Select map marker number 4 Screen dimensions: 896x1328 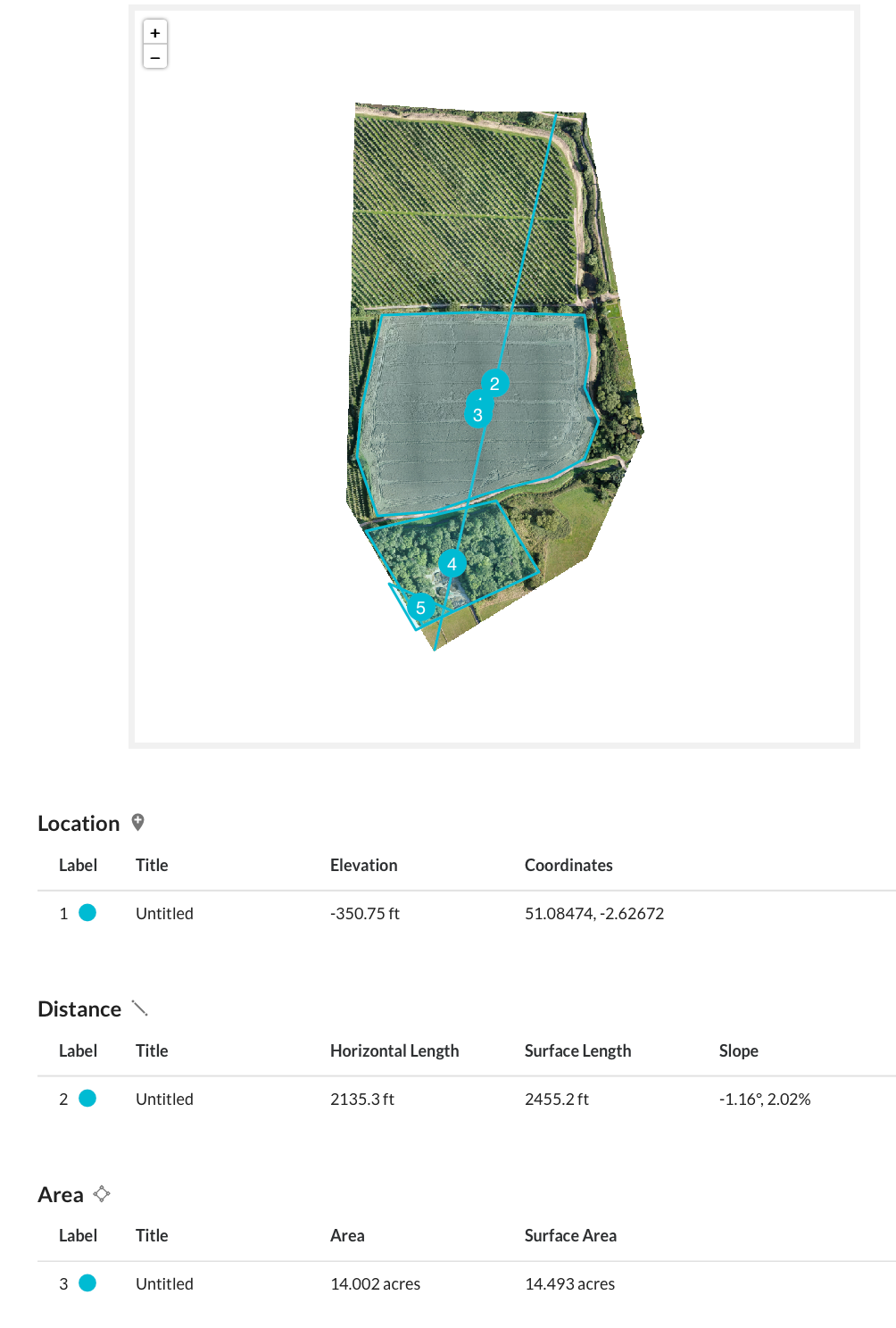[452, 564]
